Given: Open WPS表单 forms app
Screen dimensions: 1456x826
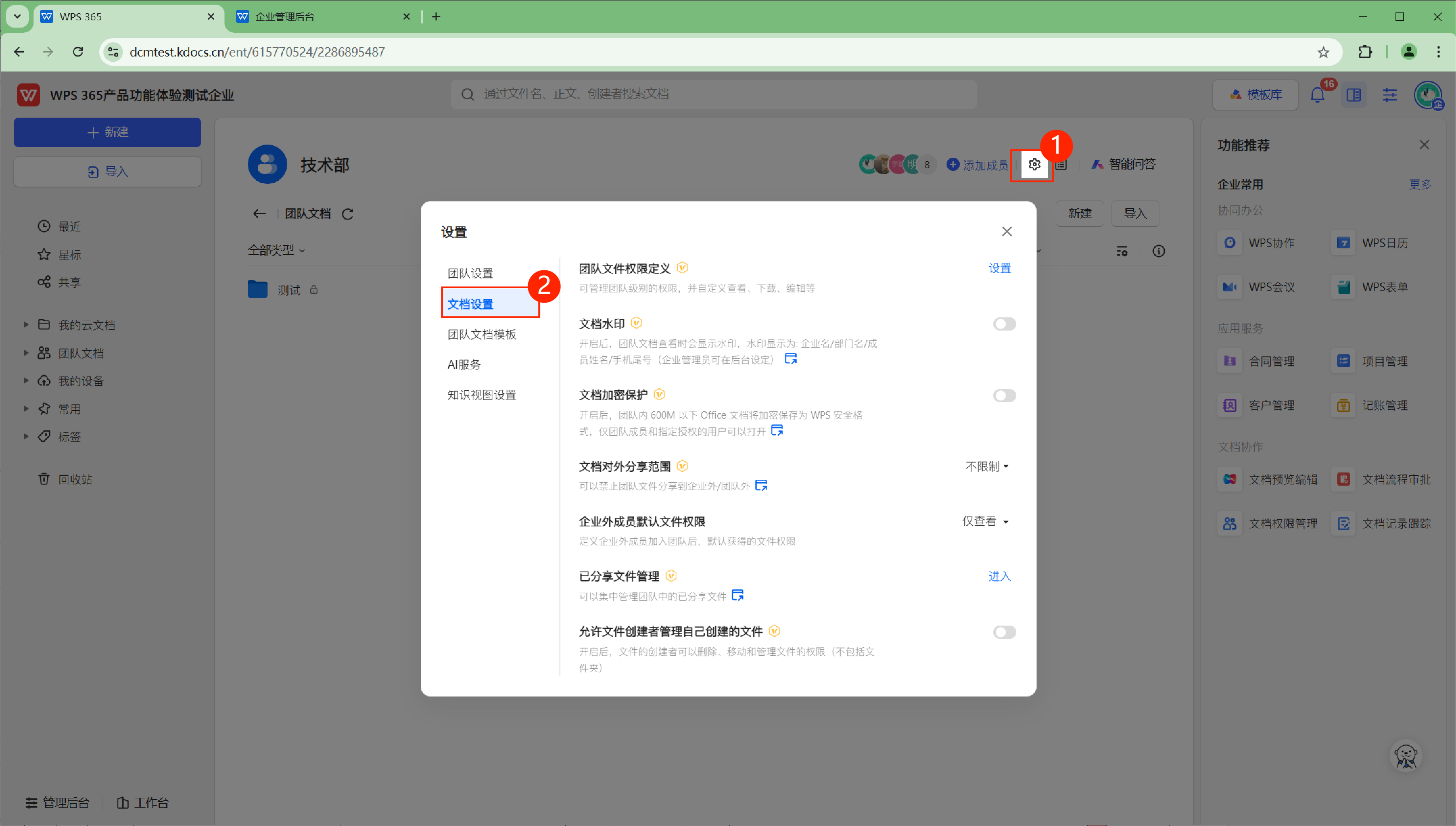Looking at the screenshot, I should [1343, 287].
